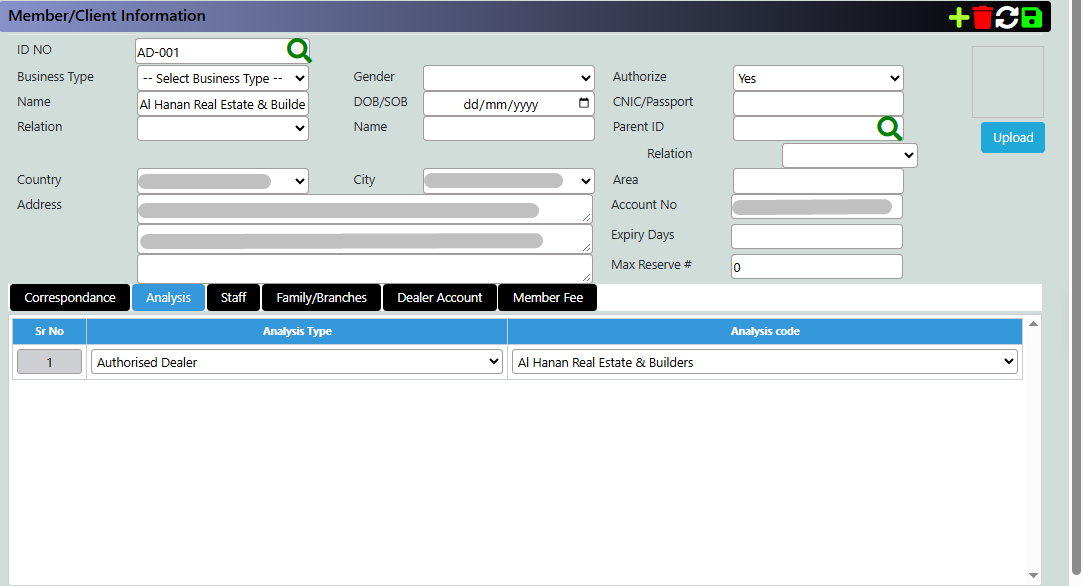Click the empty third Address text box

[365, 268]
